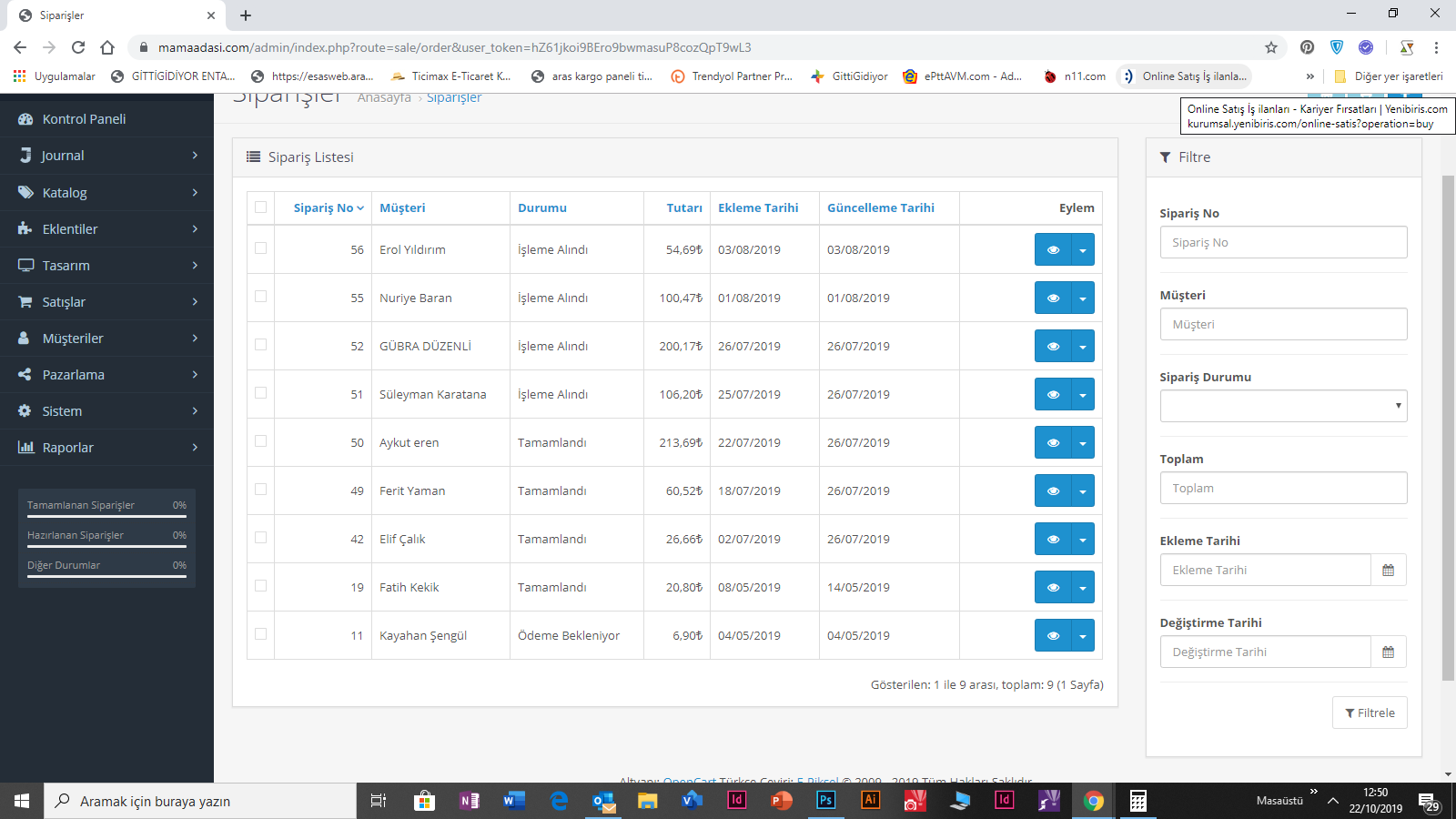Click the calendar icon for Ekleme Tarihi filter
1456x819 pixels.
(x=1388, y=570)
